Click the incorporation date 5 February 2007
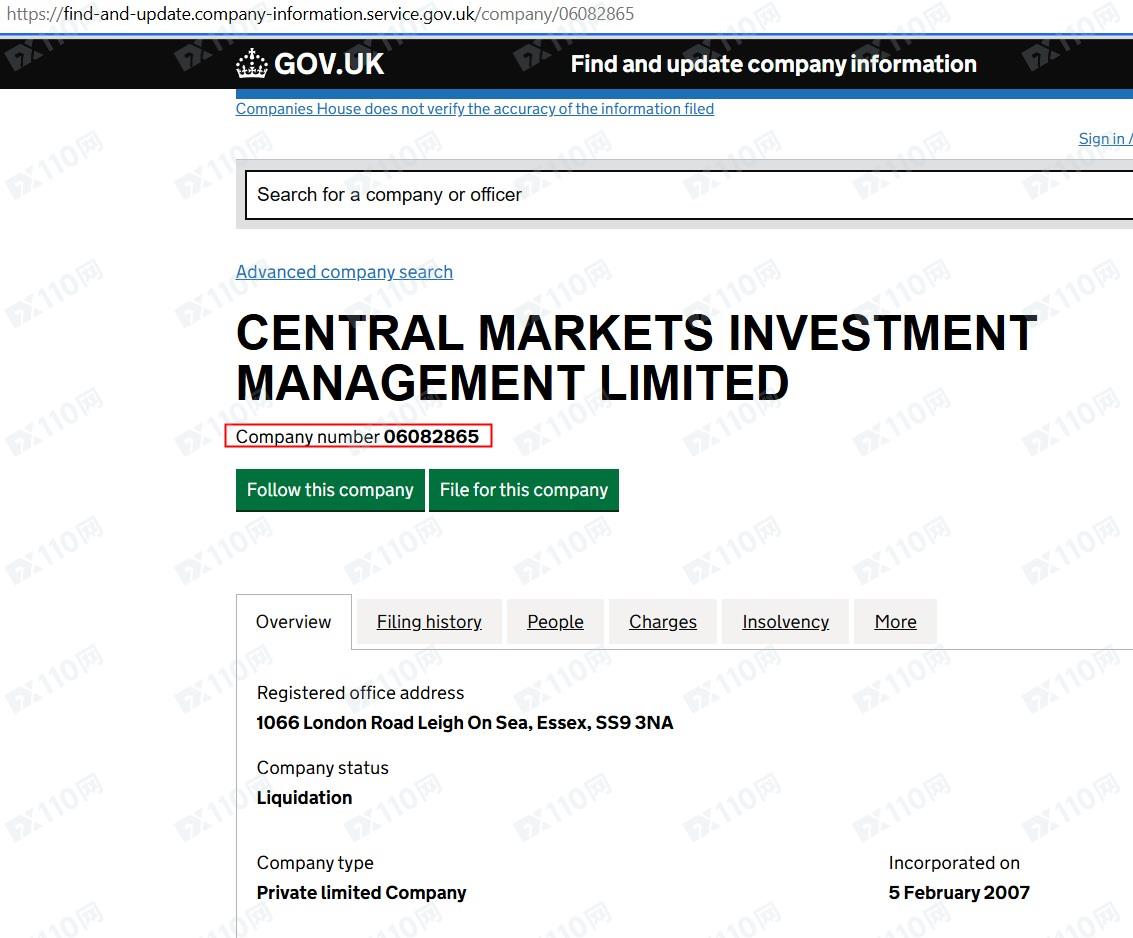The height and width of the screenshot is (938, 1133). click(x=959, y=892)
